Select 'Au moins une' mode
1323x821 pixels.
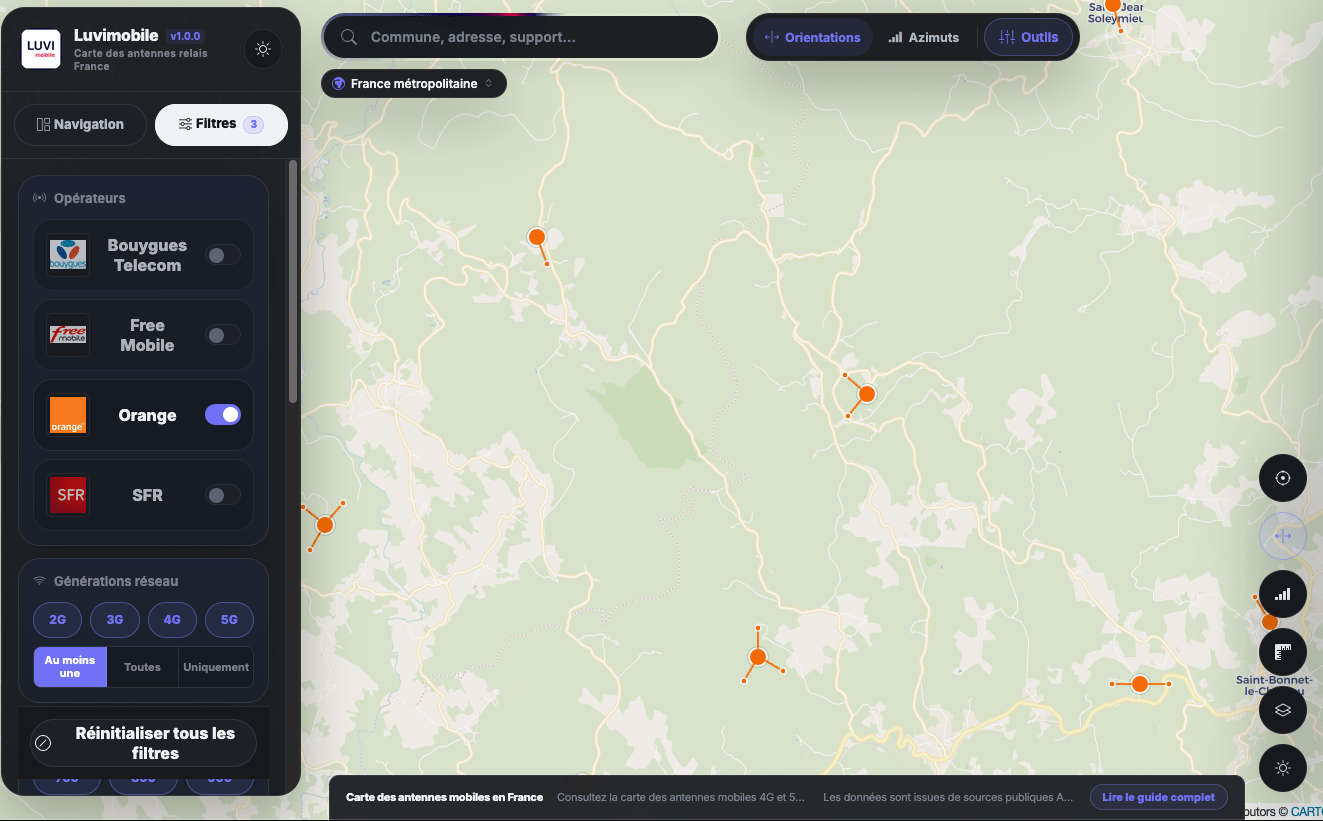pyautogui.click(x=70, y=667)
